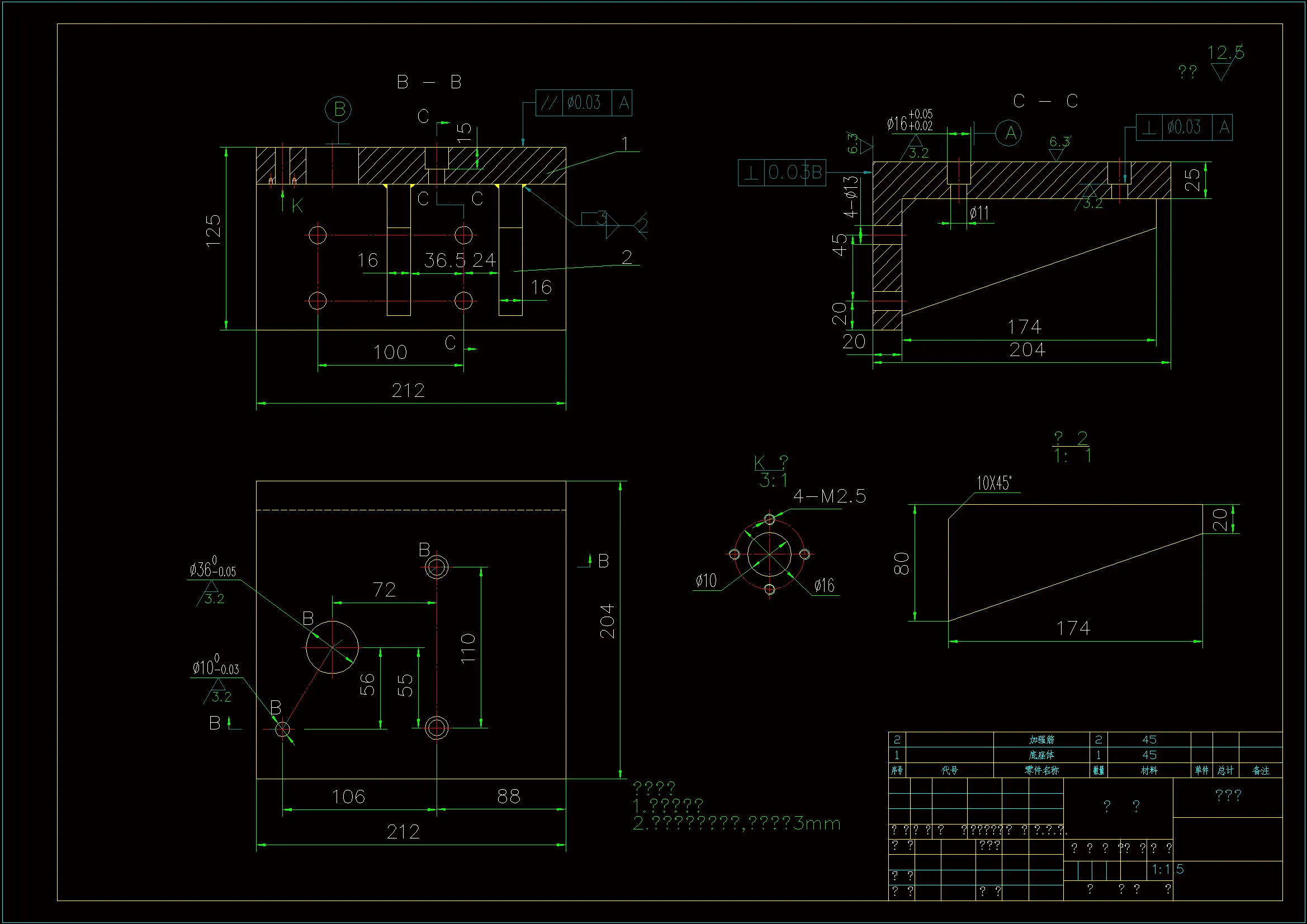Viewport: 1307px width, 924px height.
Task: Select the ø36 toleranced diameter dimension
Action: [x=212, y=568]
